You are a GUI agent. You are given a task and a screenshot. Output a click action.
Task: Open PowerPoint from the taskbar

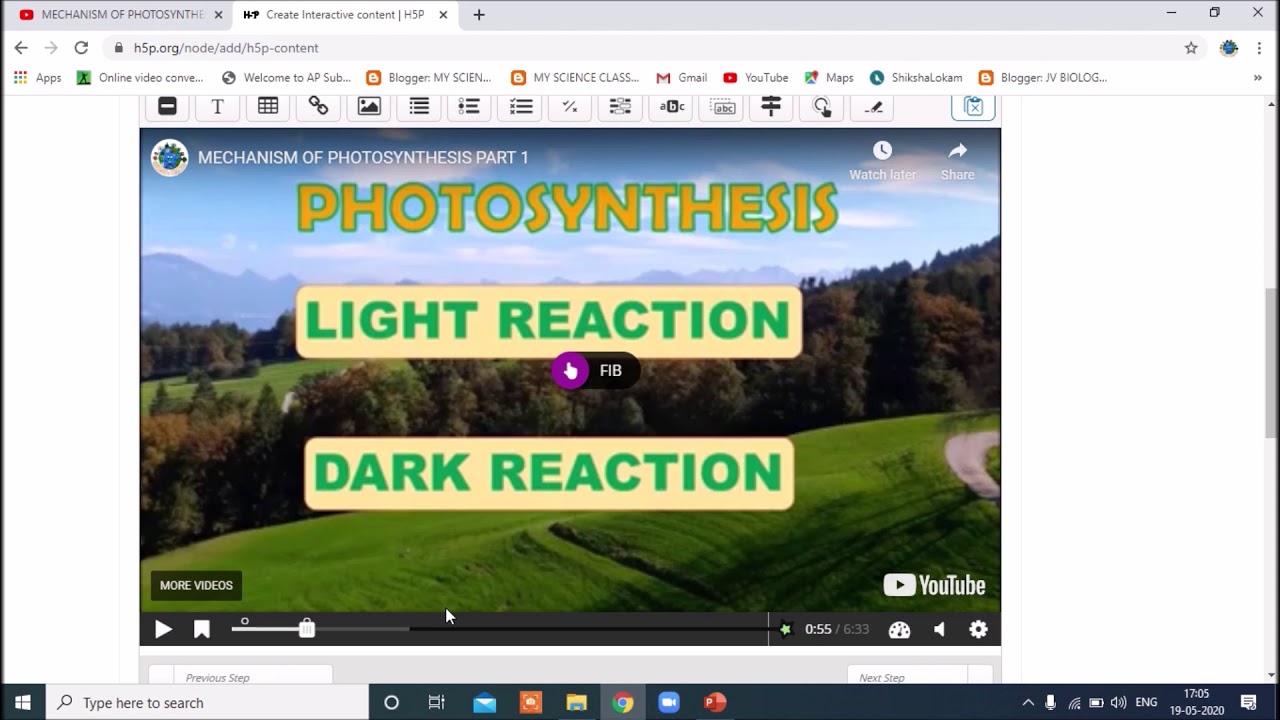click(714, 703)
